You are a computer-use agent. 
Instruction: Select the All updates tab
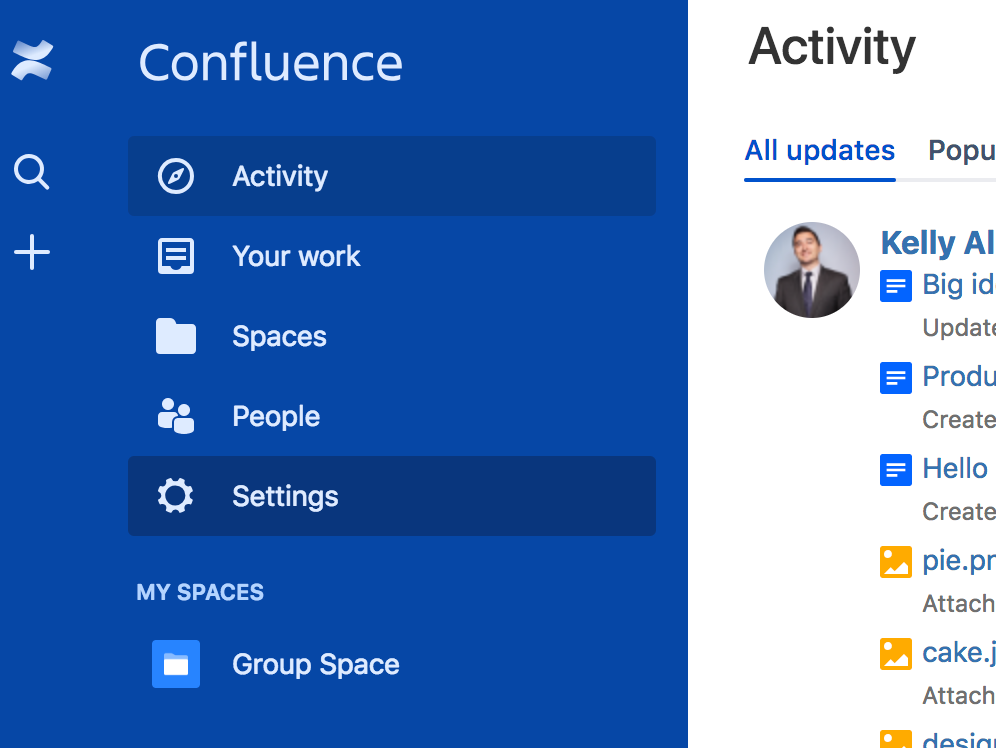819,151
